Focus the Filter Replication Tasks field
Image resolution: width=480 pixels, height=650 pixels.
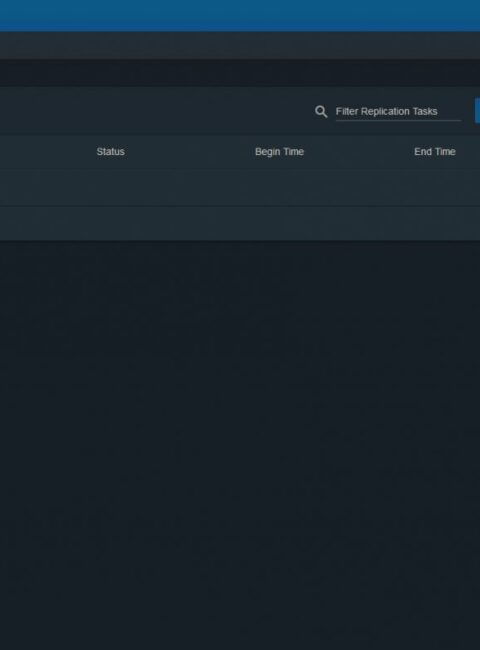[398, 112]
